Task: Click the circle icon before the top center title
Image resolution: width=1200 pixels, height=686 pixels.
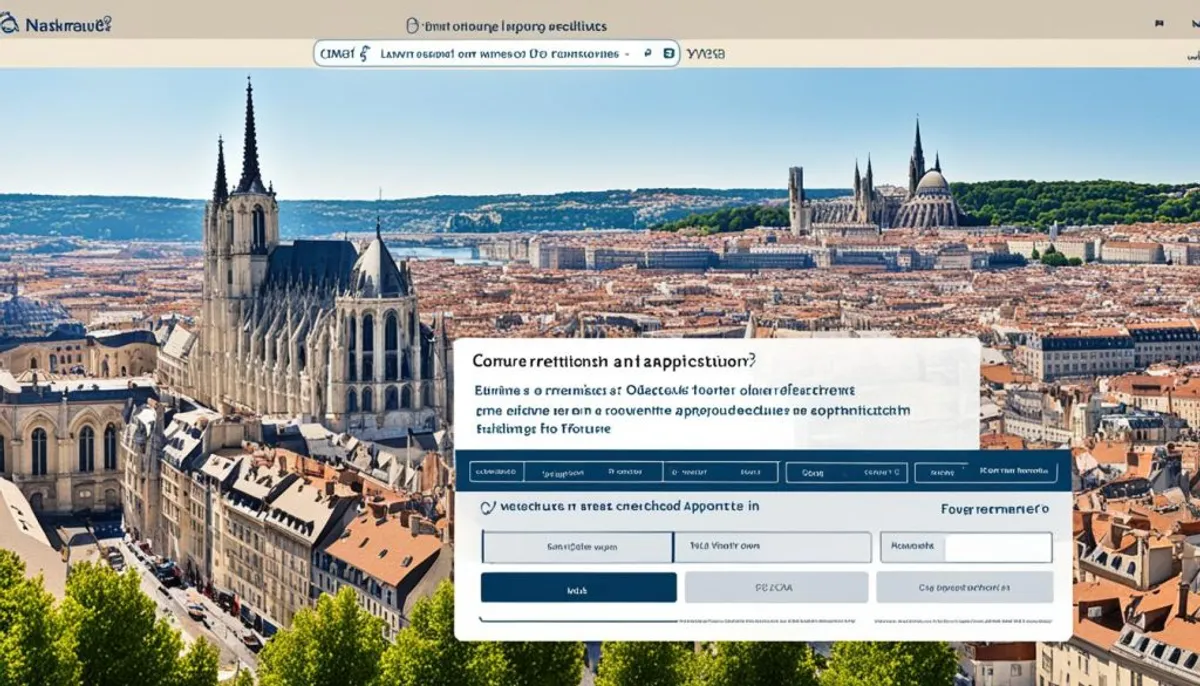Action: pos(412,26)
